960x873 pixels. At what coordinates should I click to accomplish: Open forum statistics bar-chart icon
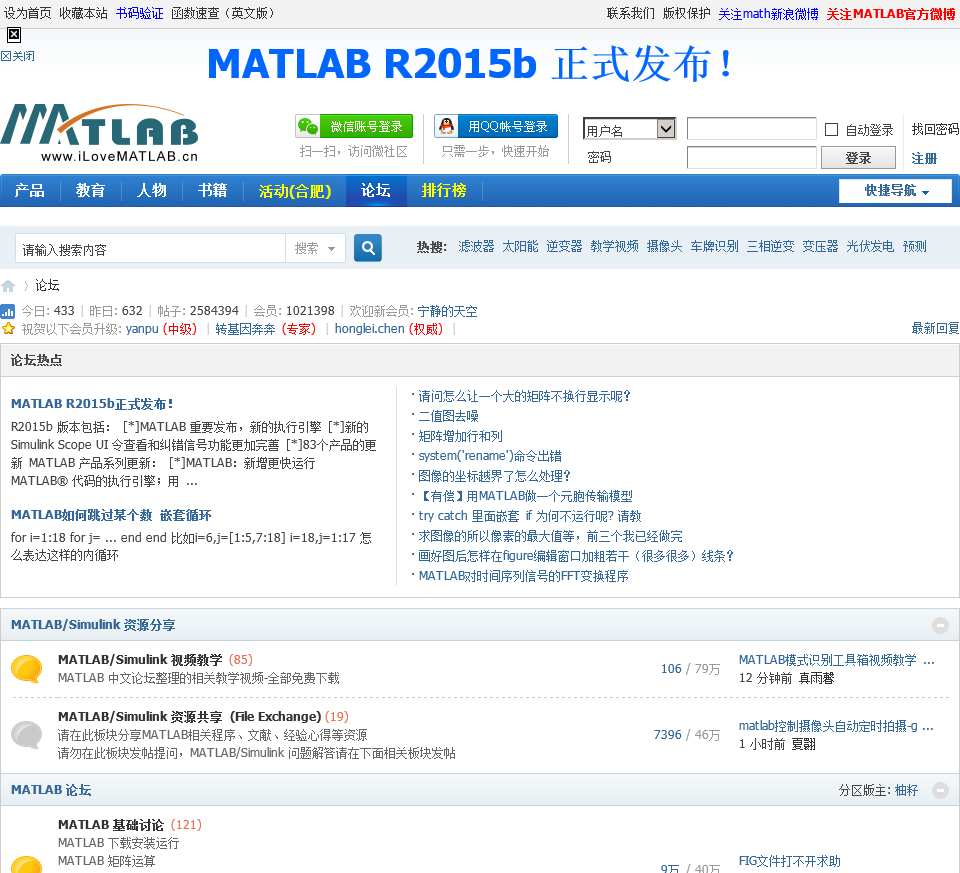8,311
